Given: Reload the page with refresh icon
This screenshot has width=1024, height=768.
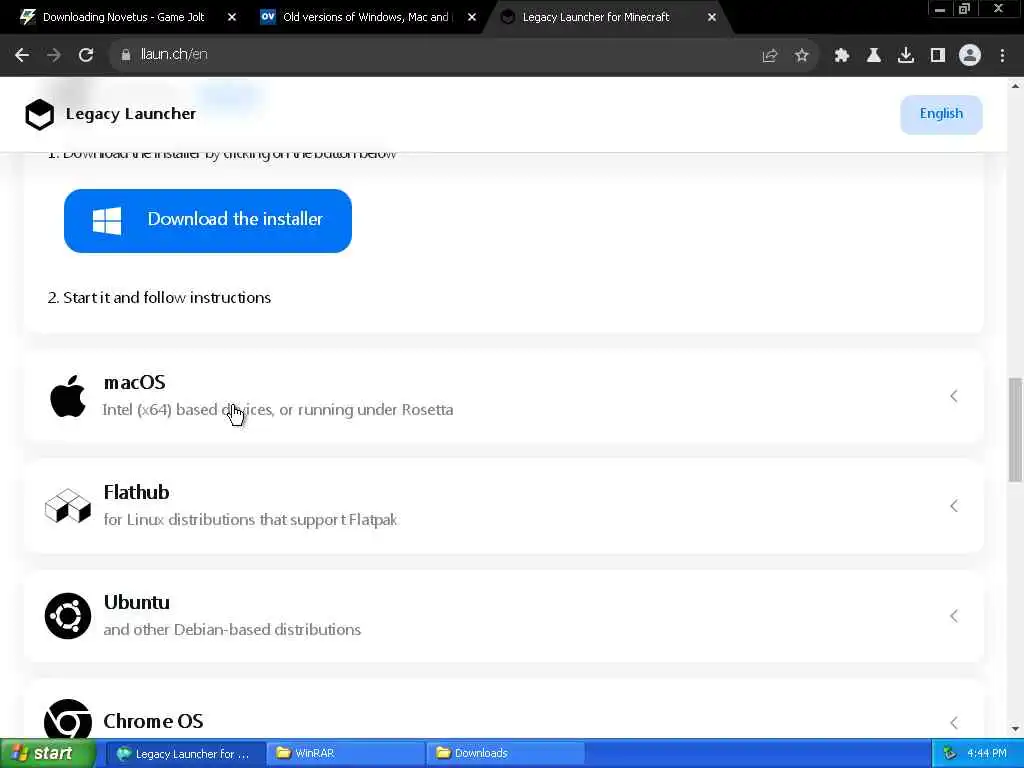Looking at the screenshot, I should pos(86,55).
